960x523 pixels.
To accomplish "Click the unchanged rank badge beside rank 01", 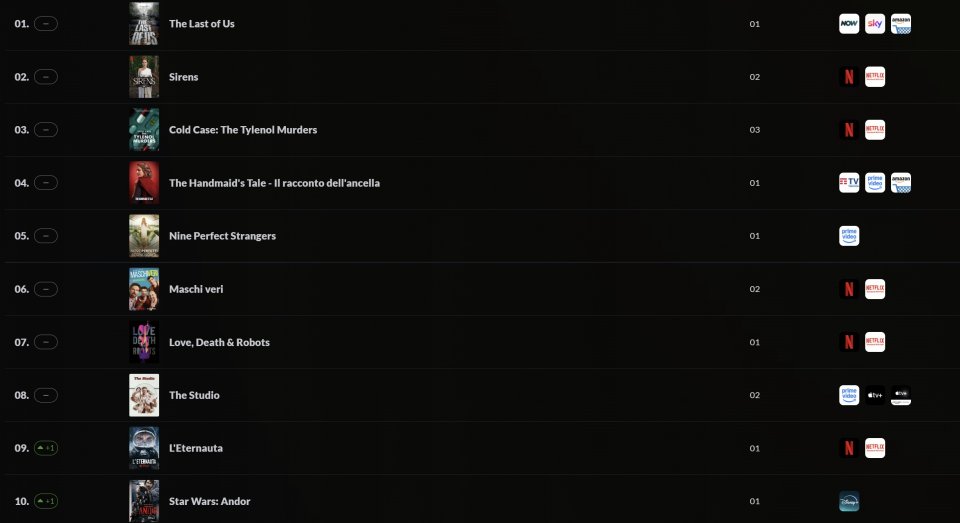I will (x=46, y=24).
